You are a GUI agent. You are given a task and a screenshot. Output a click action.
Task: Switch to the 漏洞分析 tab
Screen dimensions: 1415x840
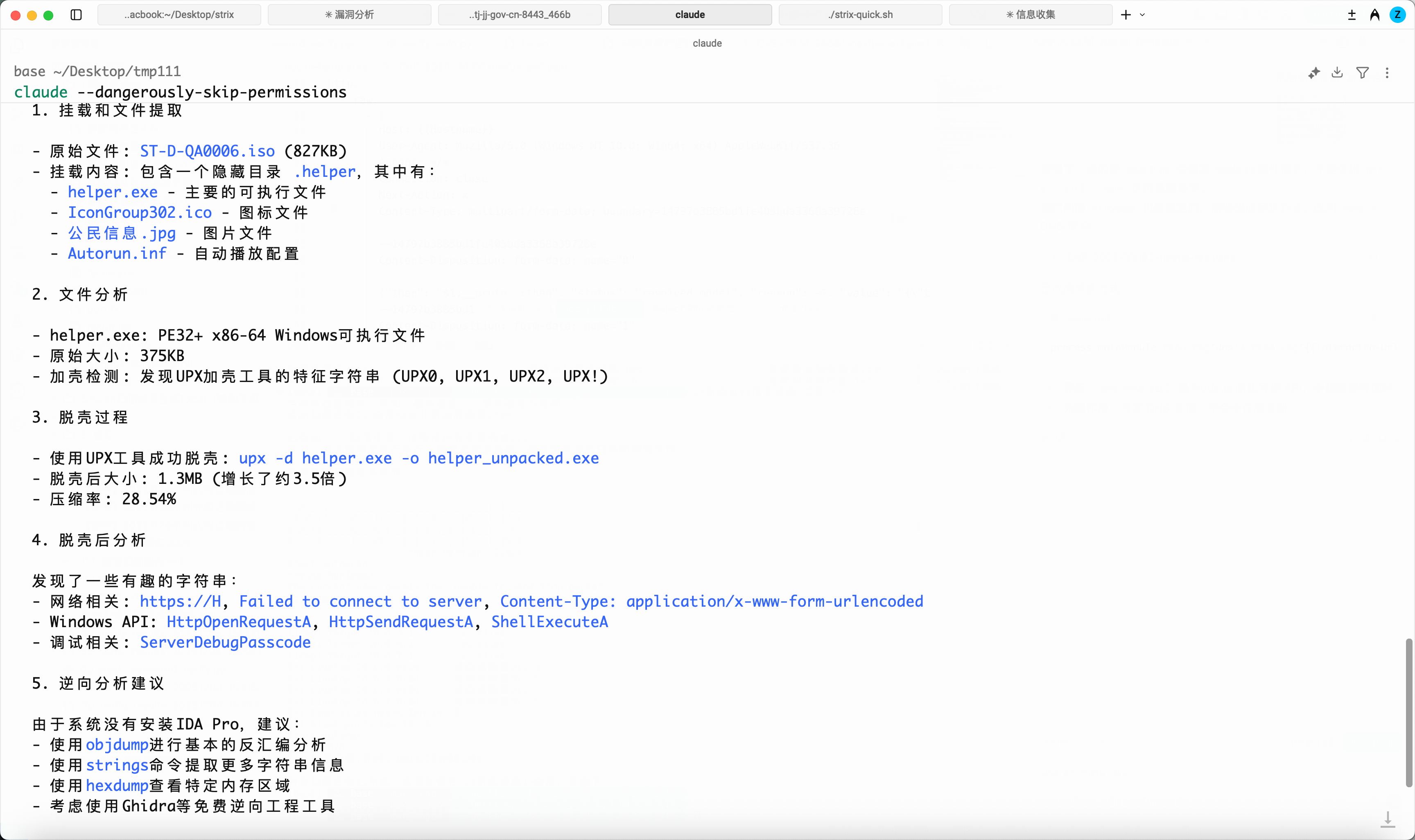coord(349,15)
